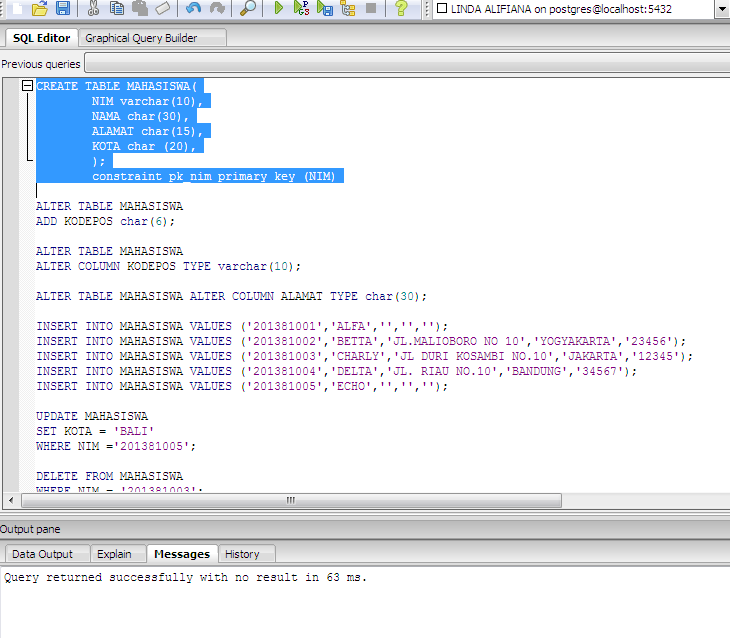Image resolution: width=730 pixels, height=638 pixels.
Task: Click the horizontal scrollbar's left arrow
Action: pyautogui.click(x=11, y=501)
